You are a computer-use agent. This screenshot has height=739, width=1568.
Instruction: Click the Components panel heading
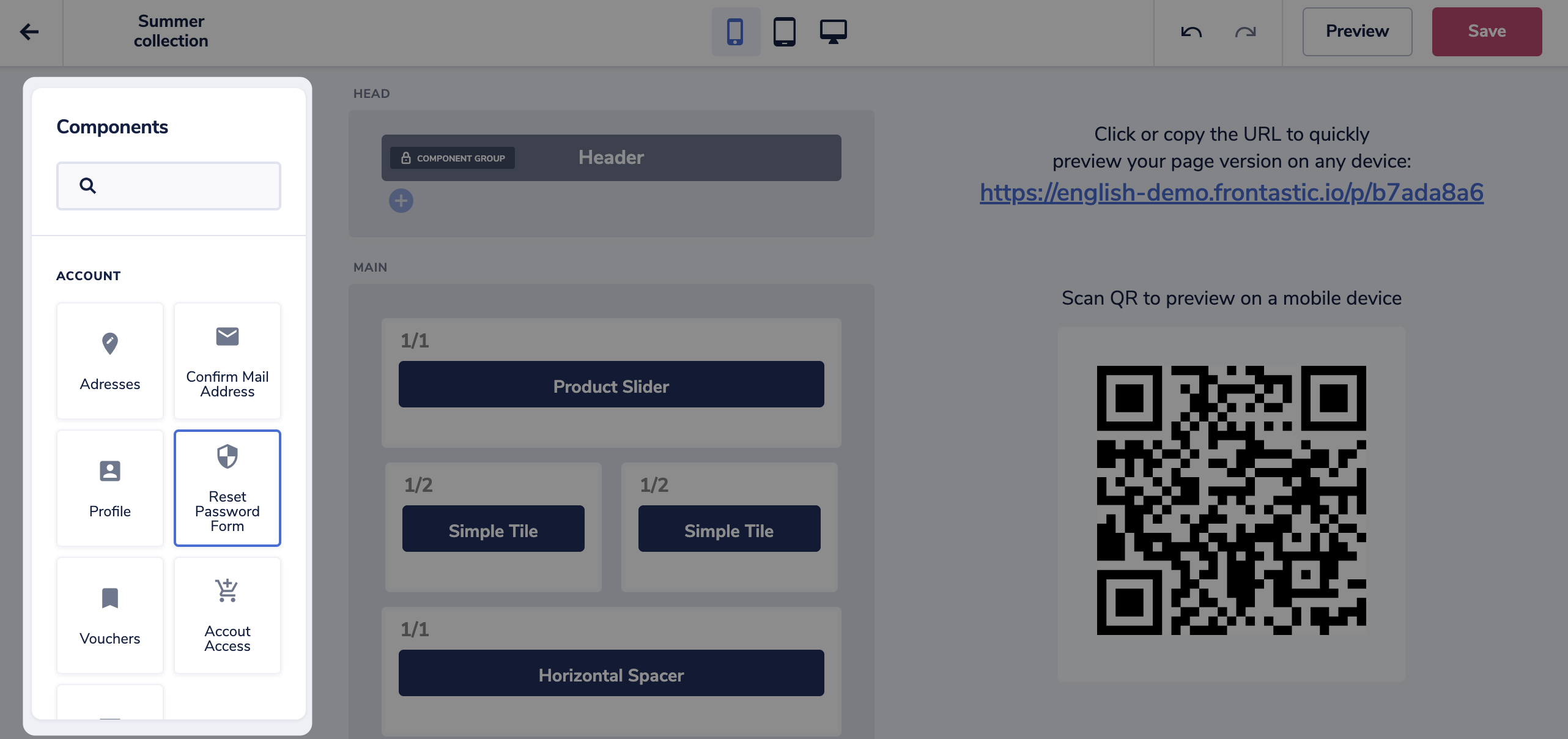click(x=113, y=127)
